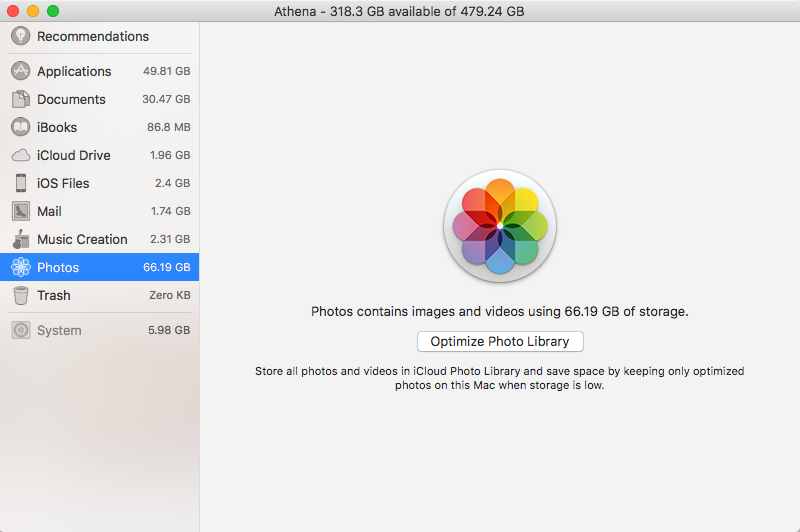The height and width of the screenshot is (532, 800).
Task: Open the Recommendations section
Action: (93, 36)
